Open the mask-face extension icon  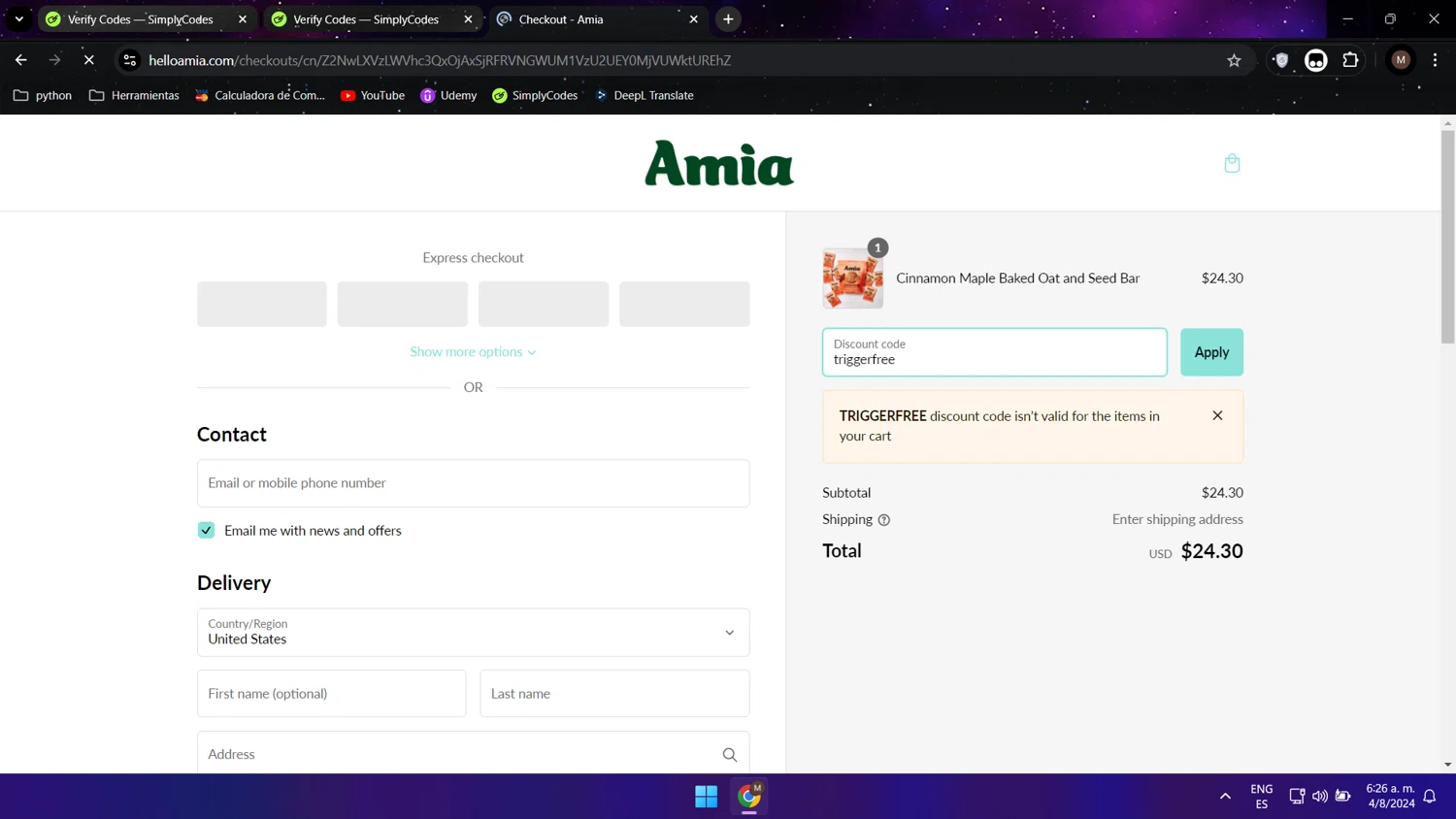click(1315, 60)
